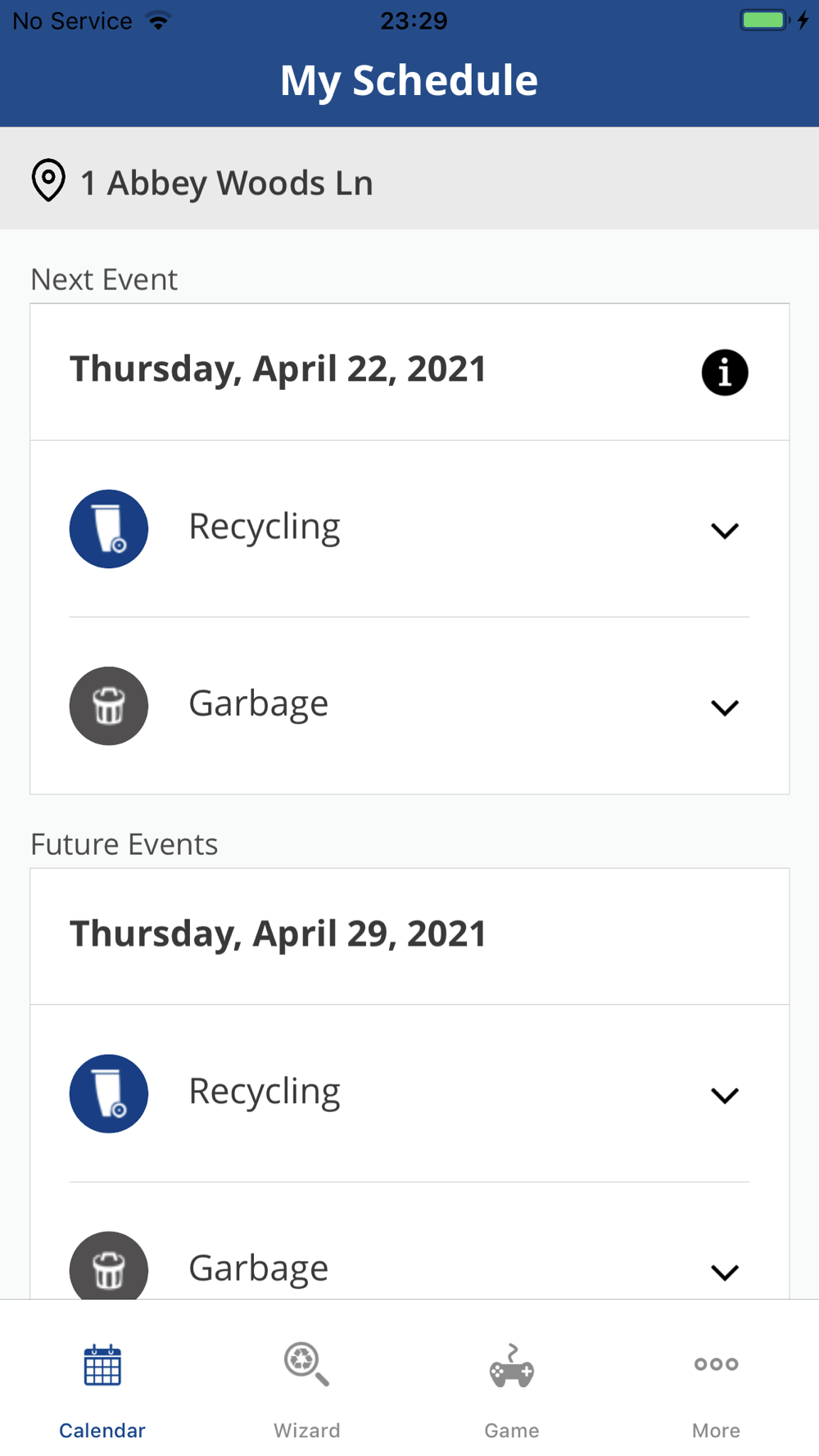Tap the battery indicator in status bar
Viewport: 819px width, 1456px height.
click(x=764, y=20)
